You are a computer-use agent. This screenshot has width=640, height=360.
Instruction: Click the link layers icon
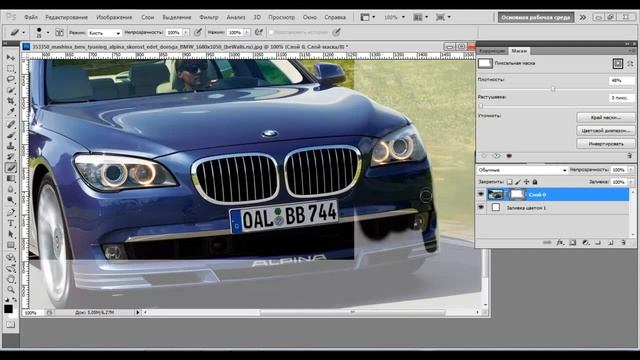pos(547,242)
